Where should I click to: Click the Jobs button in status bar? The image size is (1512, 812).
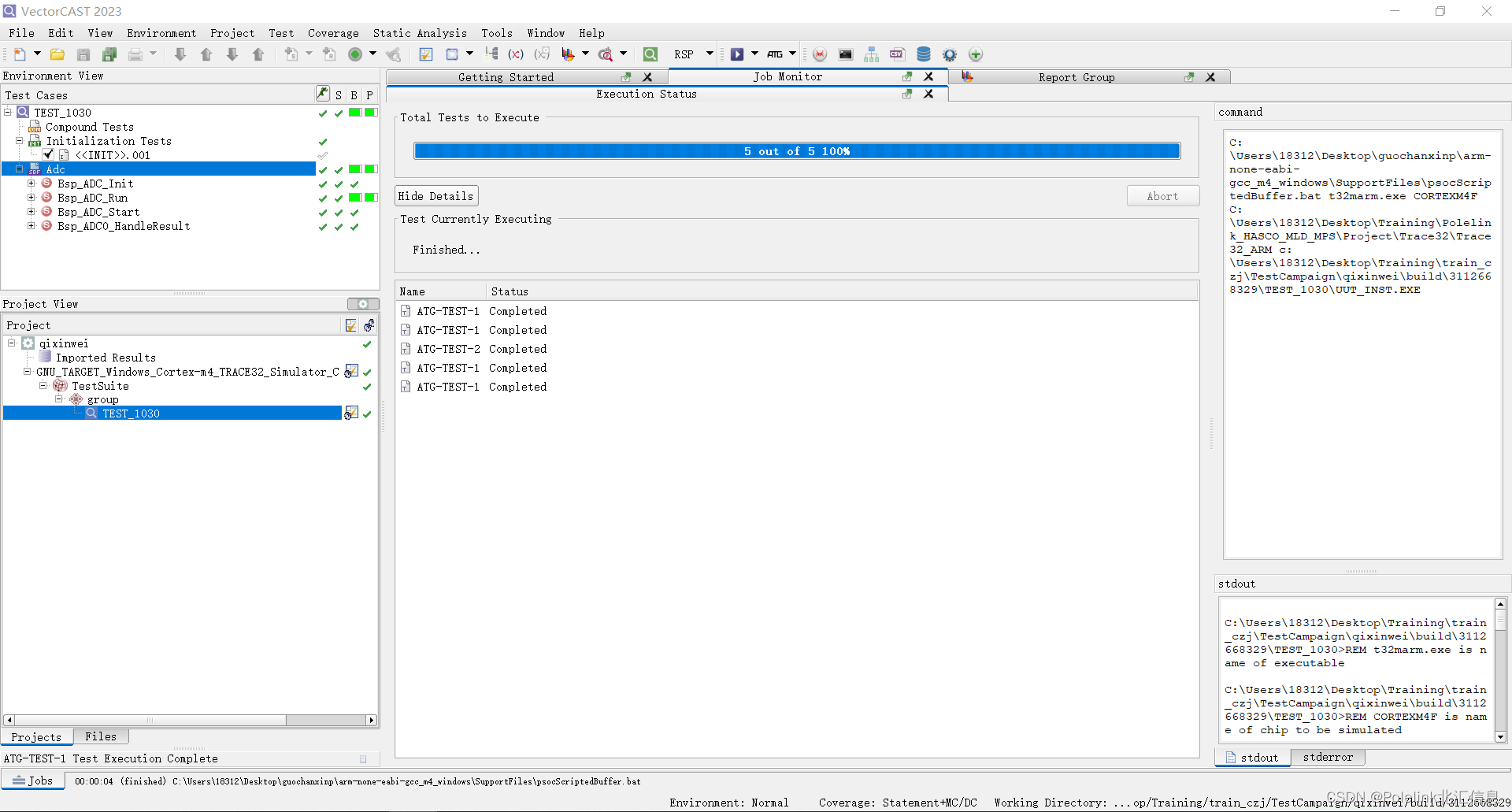pos(33,781)
